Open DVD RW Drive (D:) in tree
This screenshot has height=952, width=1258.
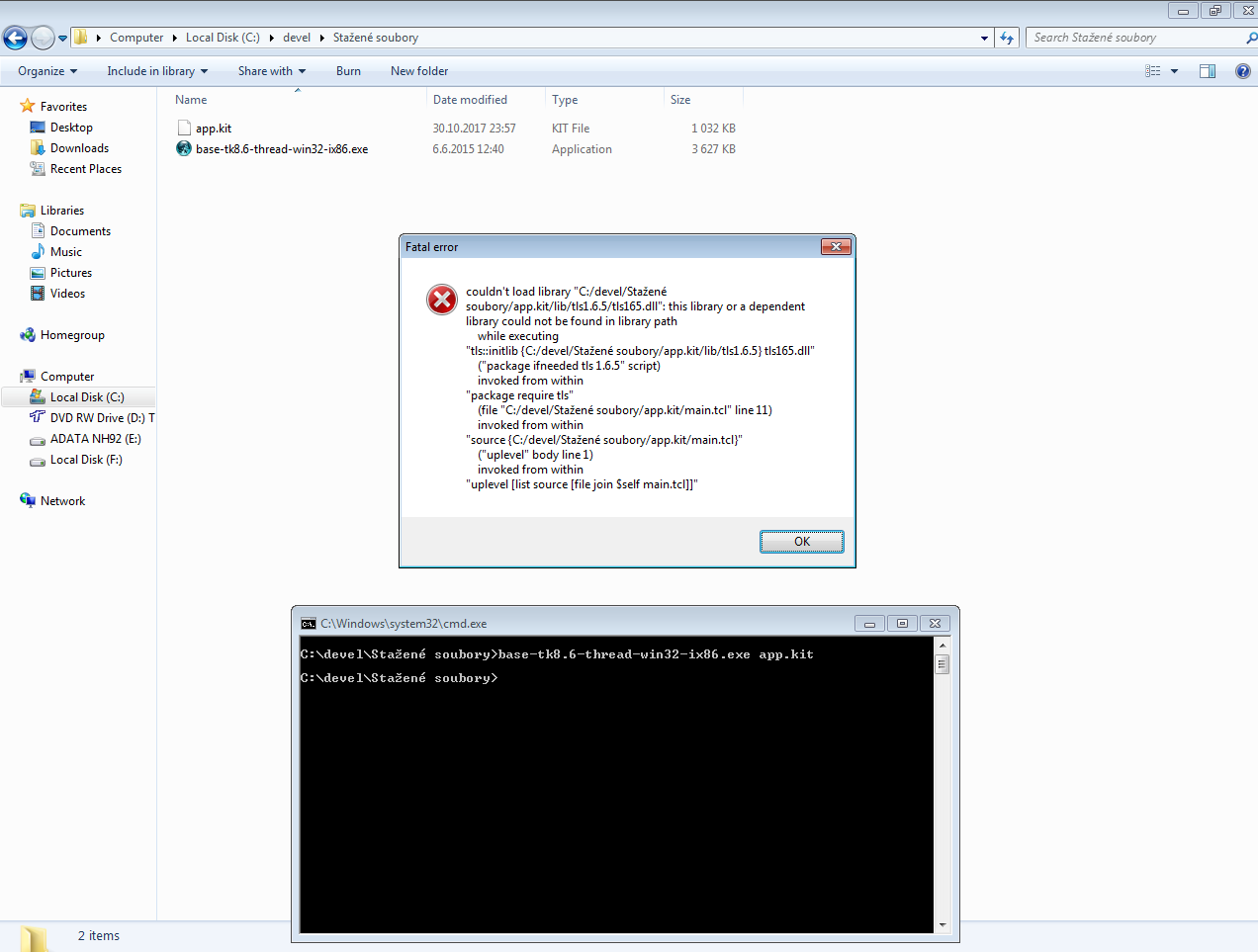[x=102, y=418]
